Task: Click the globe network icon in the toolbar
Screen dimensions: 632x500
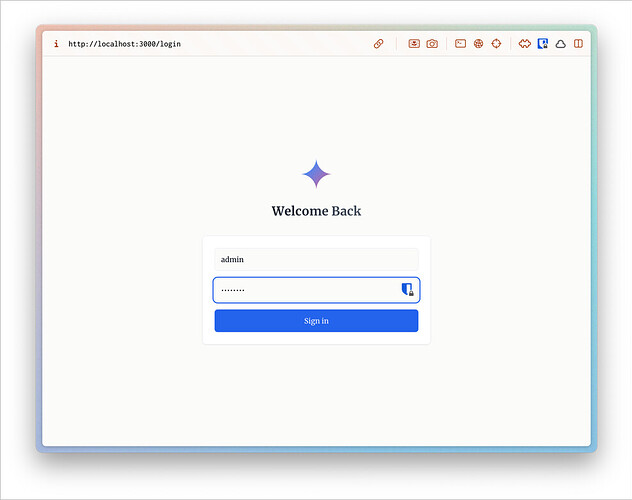Action: pyautogui.click(x=478, y=44)
